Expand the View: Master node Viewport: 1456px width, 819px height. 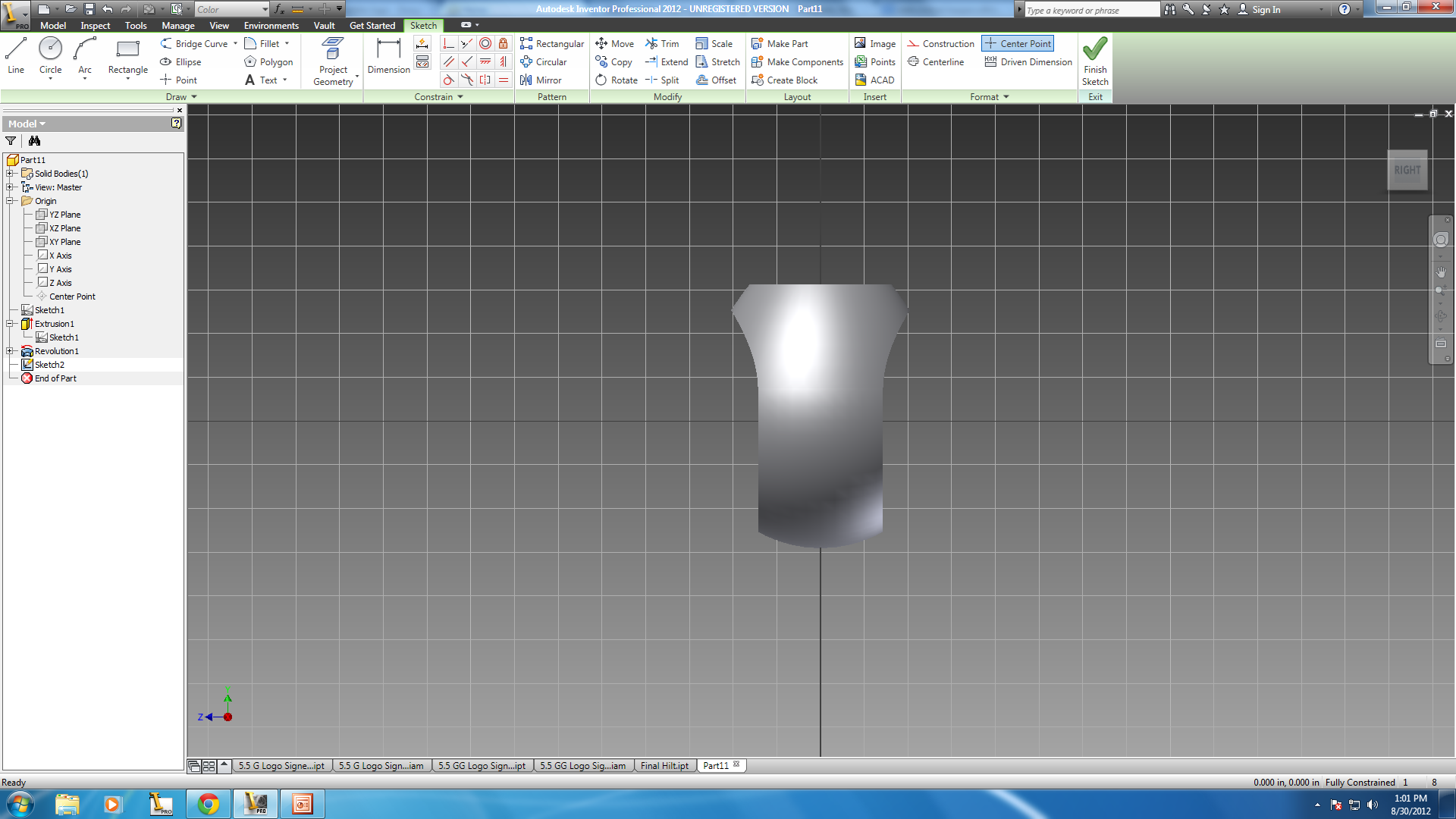(10, 187)
